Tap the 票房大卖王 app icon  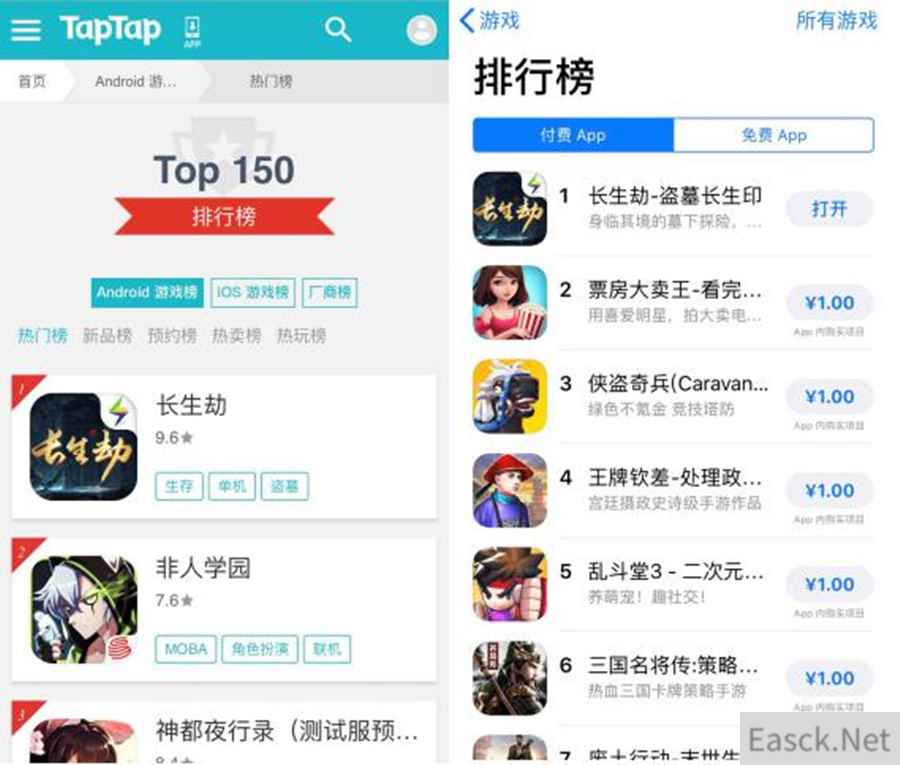pos(510,302)
